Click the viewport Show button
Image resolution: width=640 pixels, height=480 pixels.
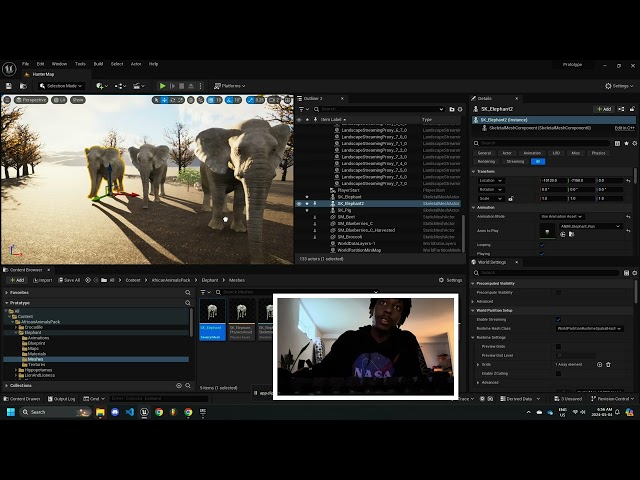click(x=78, y=100)
